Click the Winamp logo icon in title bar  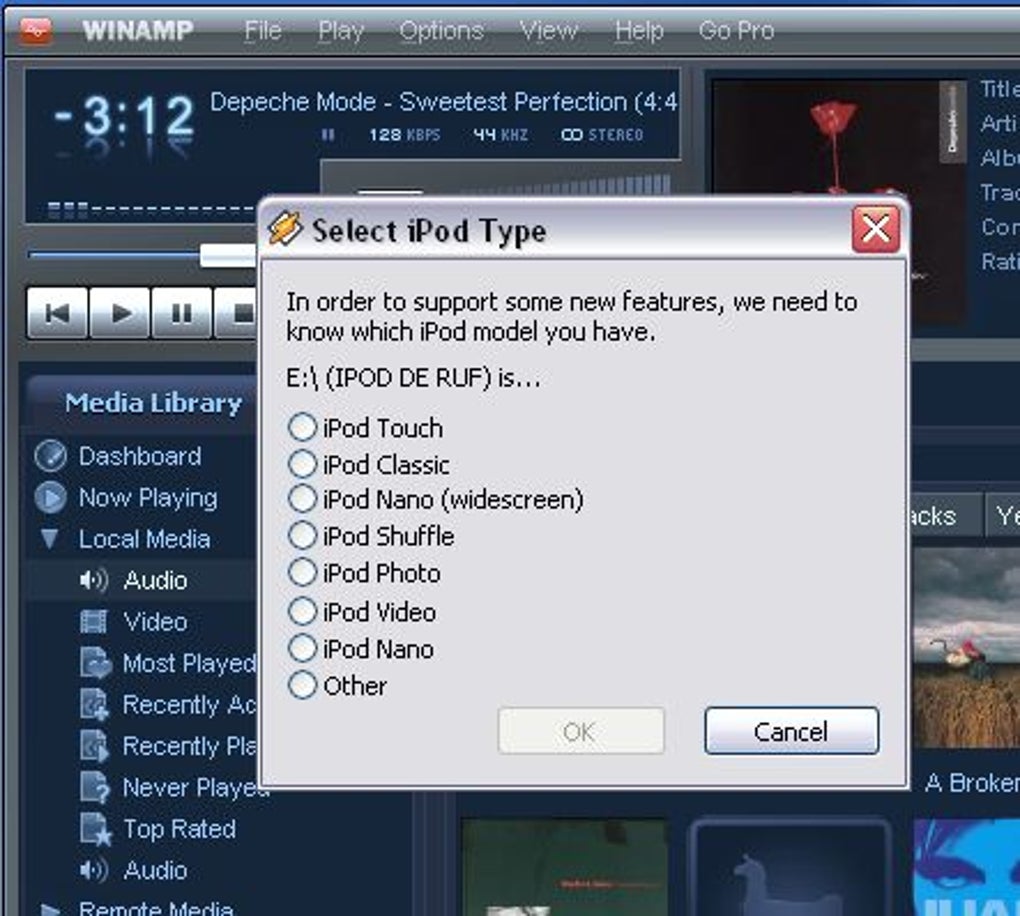(x=36, y=31)
